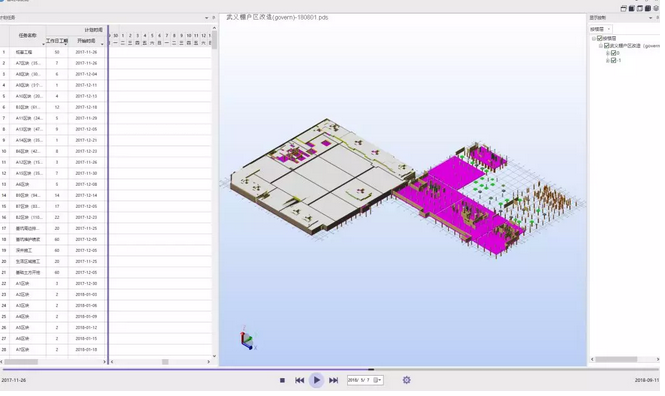Click the Gantt vertical scrollbar thumb
This screenshot has width=665, height=396.
[x=214, y=40]
